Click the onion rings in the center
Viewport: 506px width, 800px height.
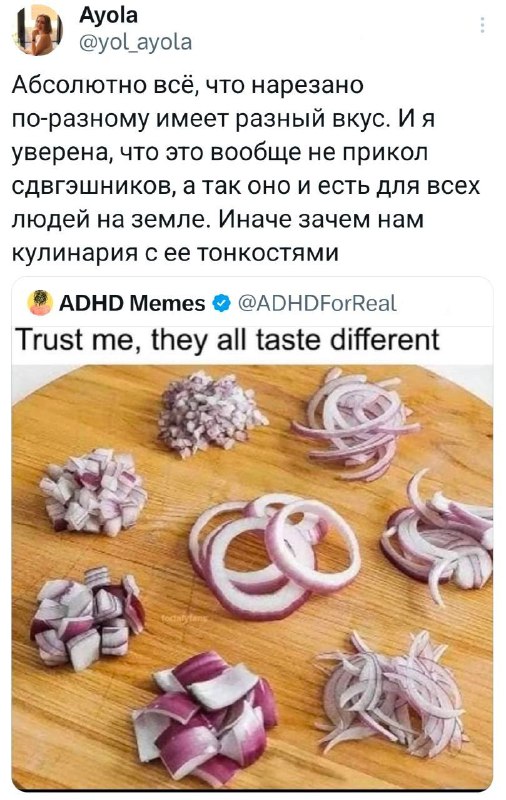[x=274, y=555]
